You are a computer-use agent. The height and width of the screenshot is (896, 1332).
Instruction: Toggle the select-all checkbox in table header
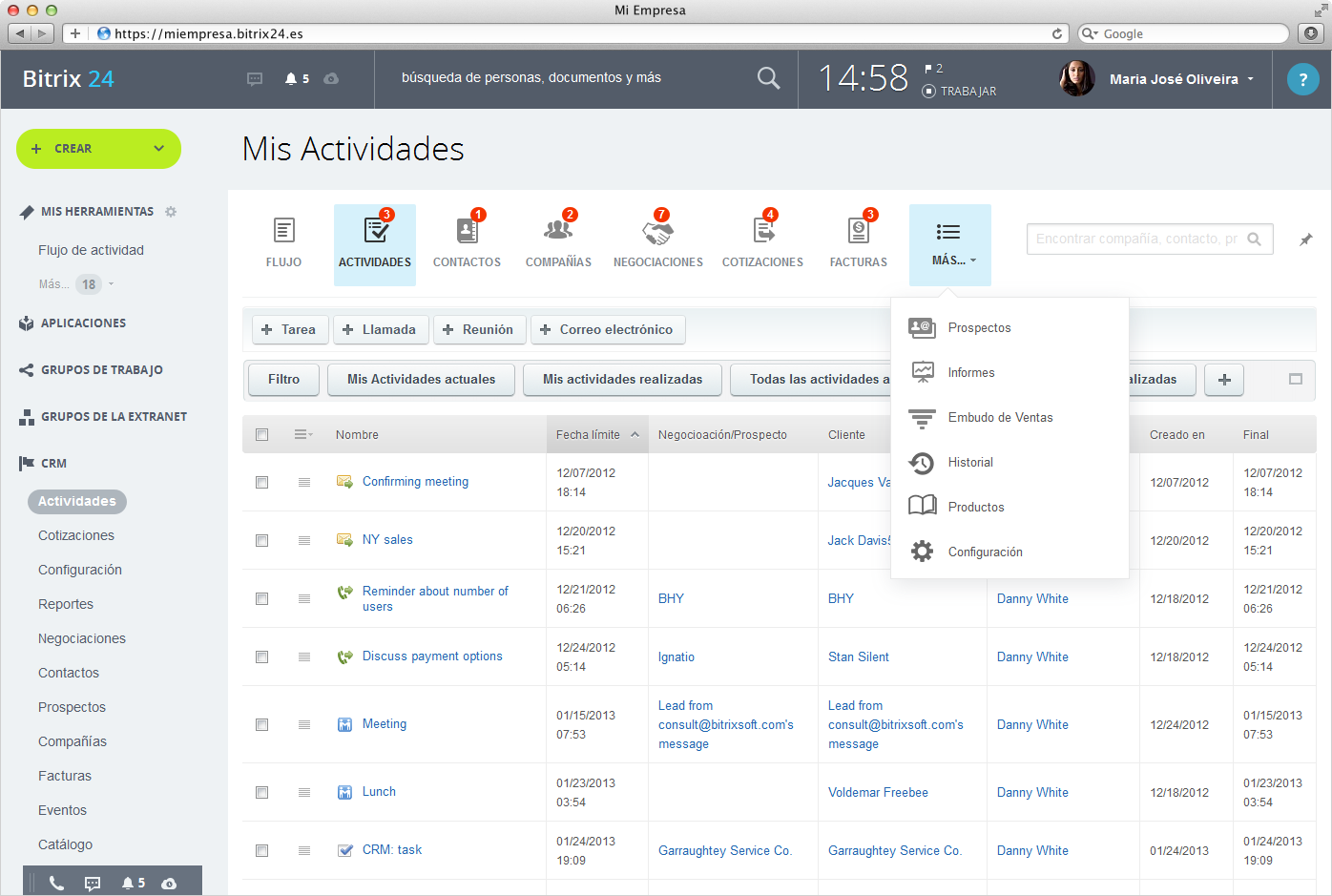[x=261, y=435]
